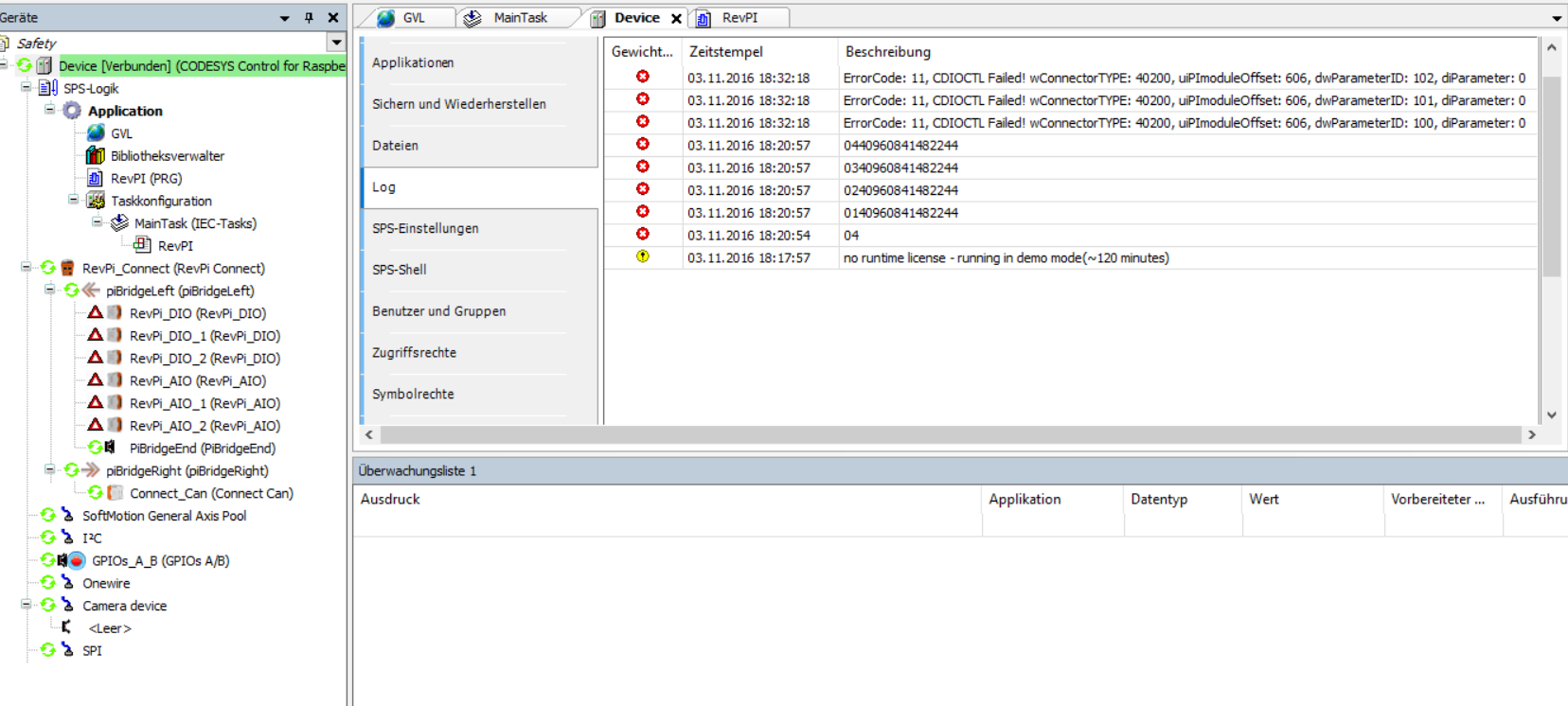1568x706 pixels.
Task: Click the Ausdruck column header in watch list
Action: coord(668,499)
